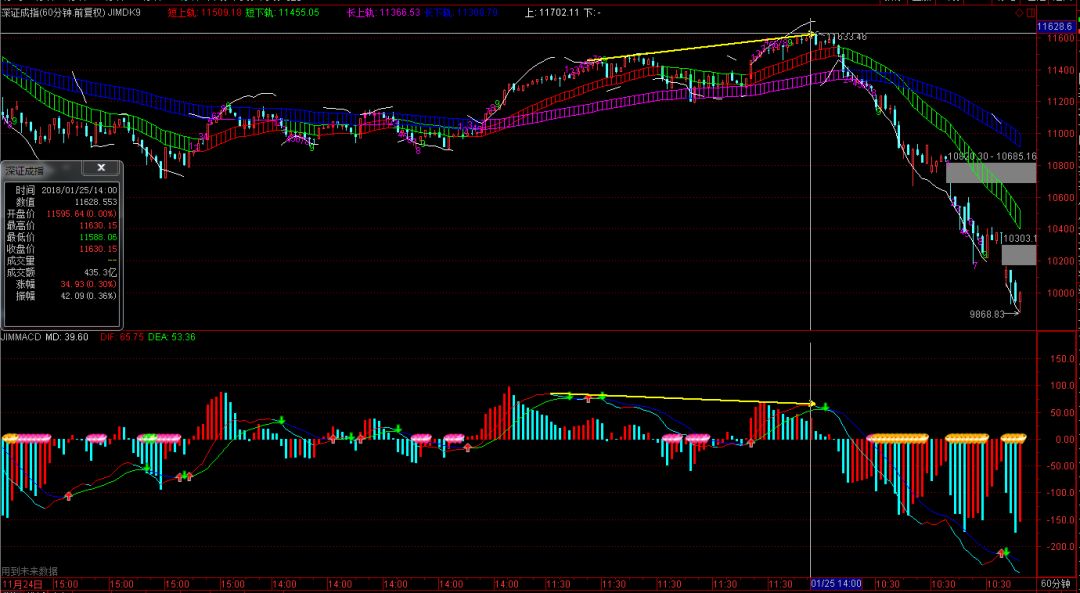Click the 用到未来数据 notice text

click(x=30, y=571)
